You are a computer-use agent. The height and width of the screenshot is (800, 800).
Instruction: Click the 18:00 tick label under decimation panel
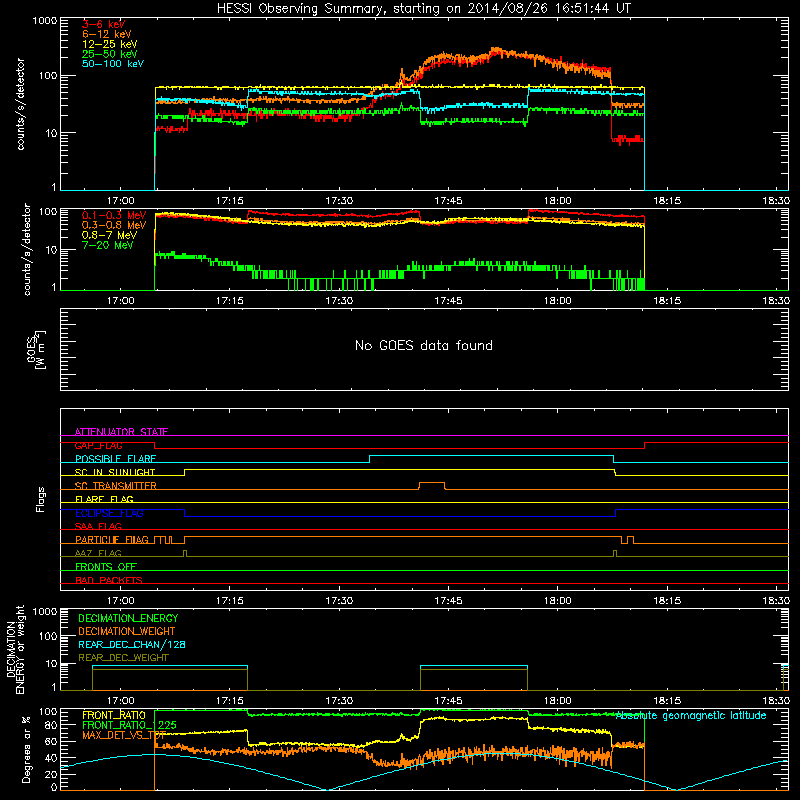[x=557, y=701]
